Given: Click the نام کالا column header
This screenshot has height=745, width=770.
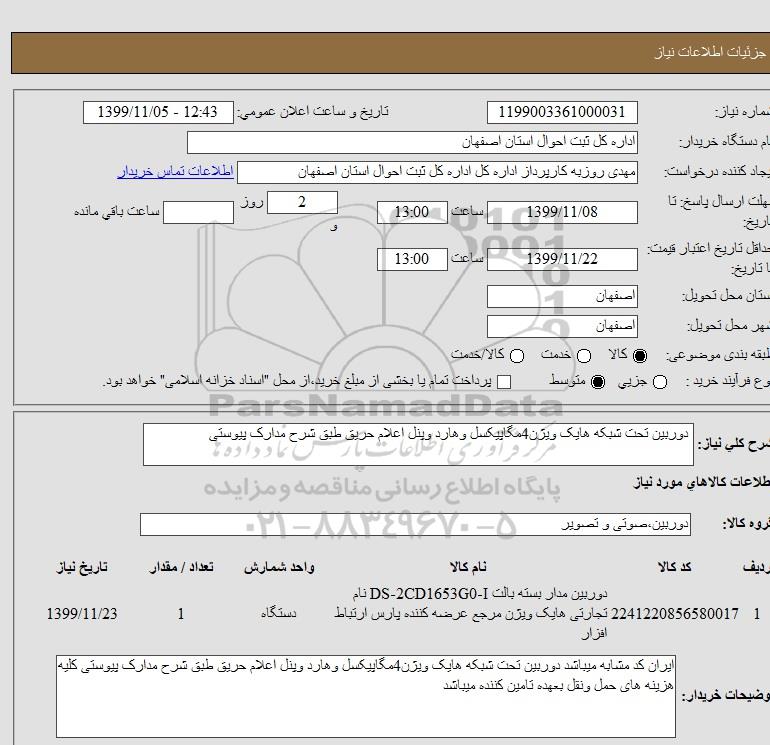Looking at the screenshot, I should [468, 568].
